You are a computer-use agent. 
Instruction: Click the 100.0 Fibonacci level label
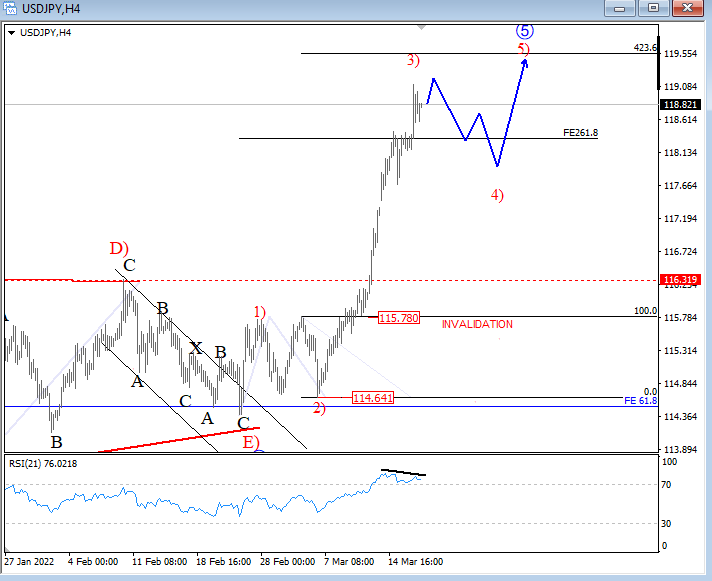(645, 310)
